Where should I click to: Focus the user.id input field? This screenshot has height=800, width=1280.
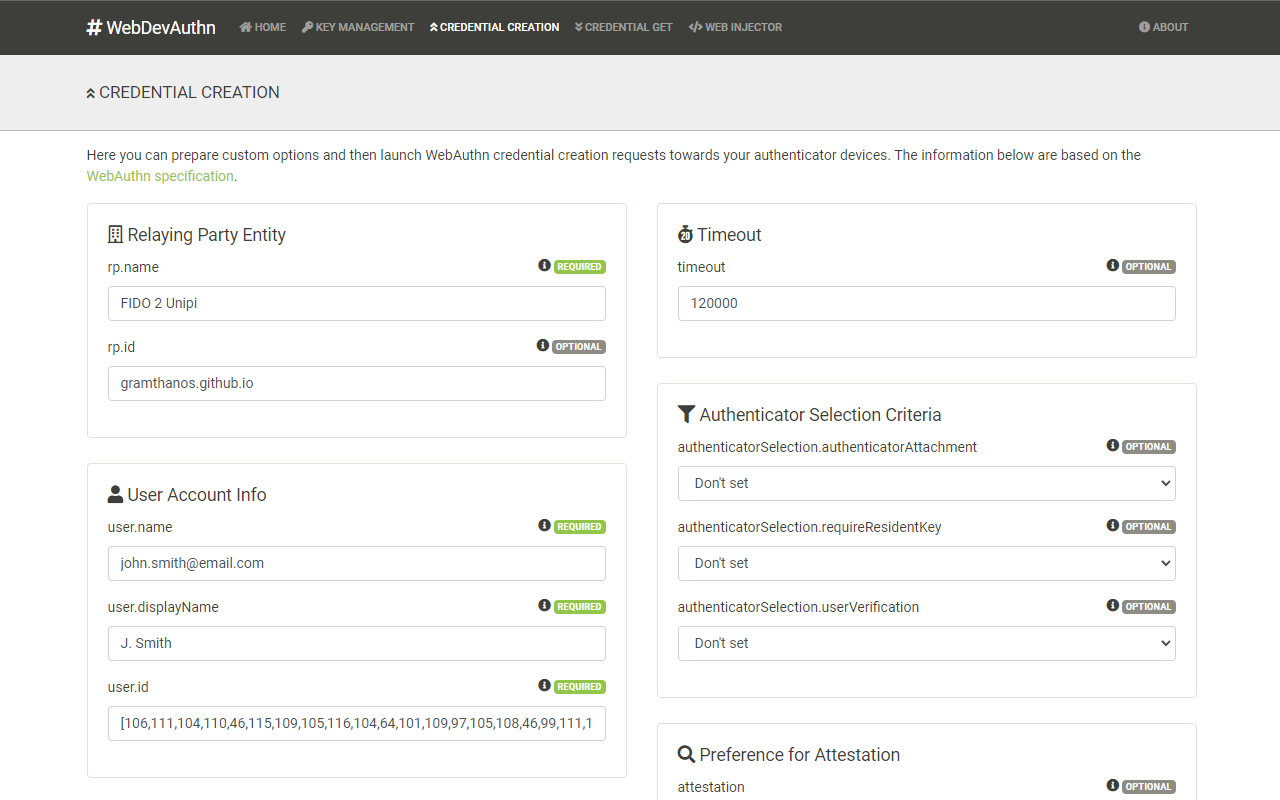click(357, 723)
